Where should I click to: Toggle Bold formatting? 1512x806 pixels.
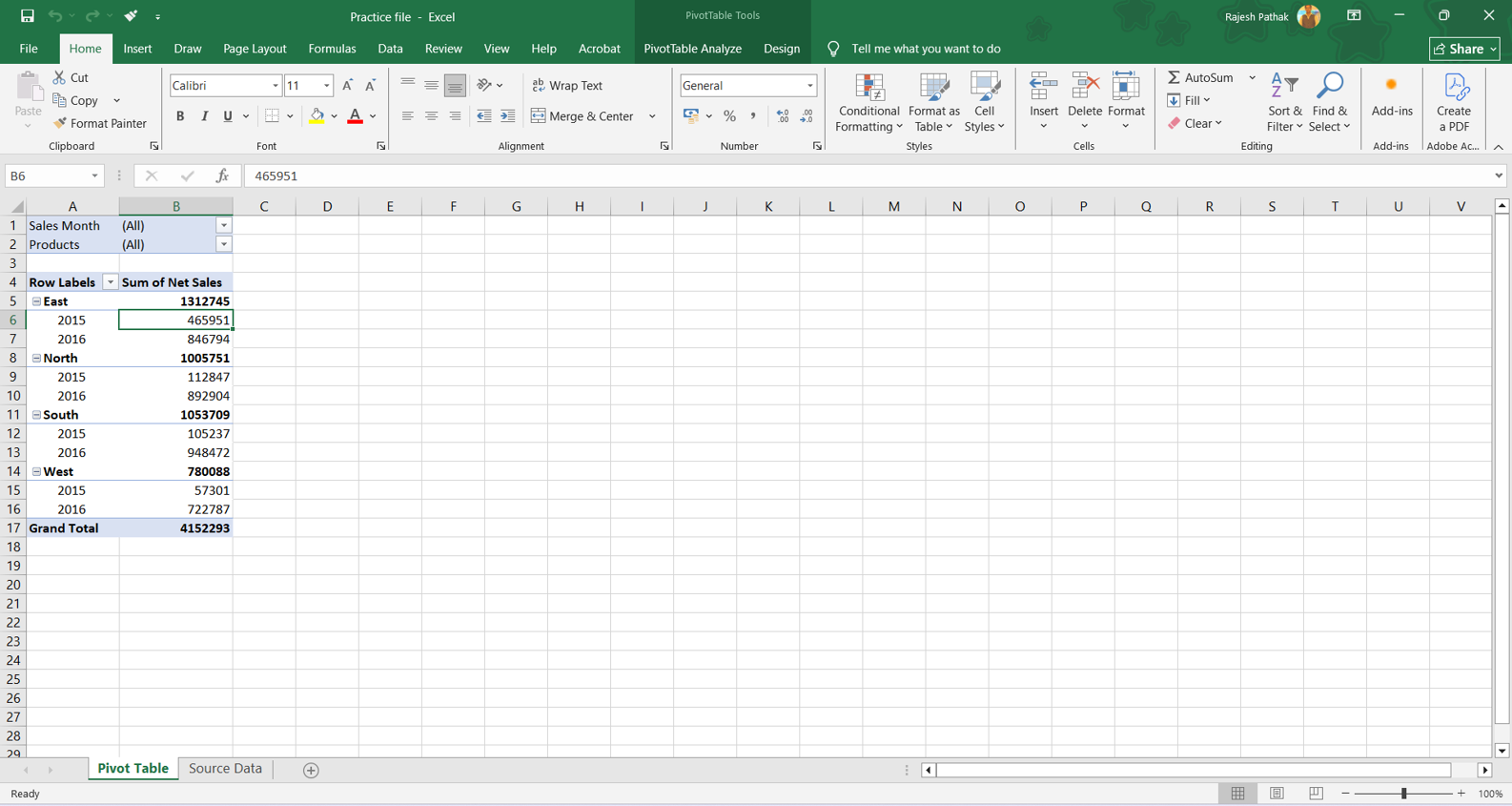click(x=180, y=116)
